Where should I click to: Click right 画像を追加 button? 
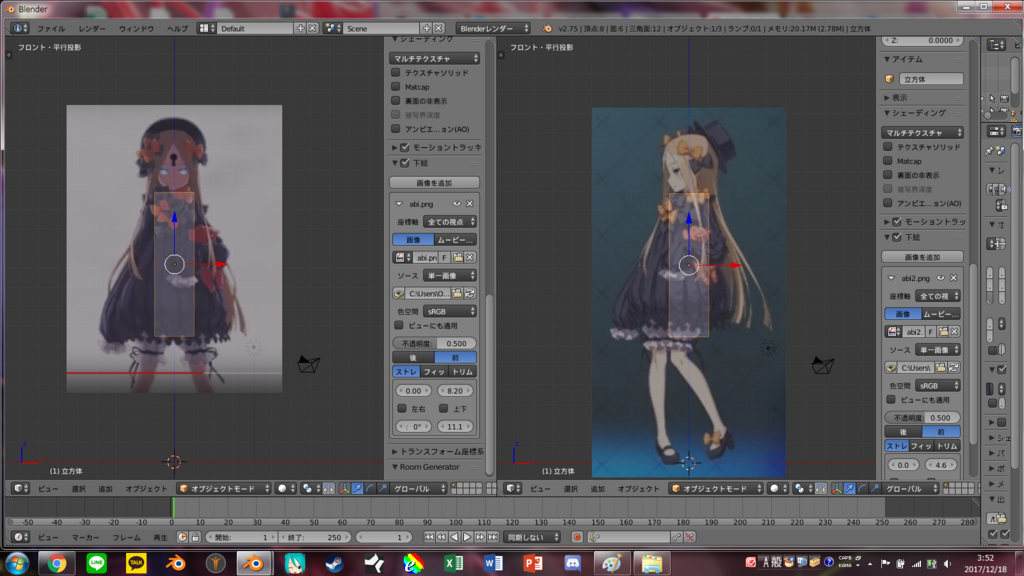point(923,257)
